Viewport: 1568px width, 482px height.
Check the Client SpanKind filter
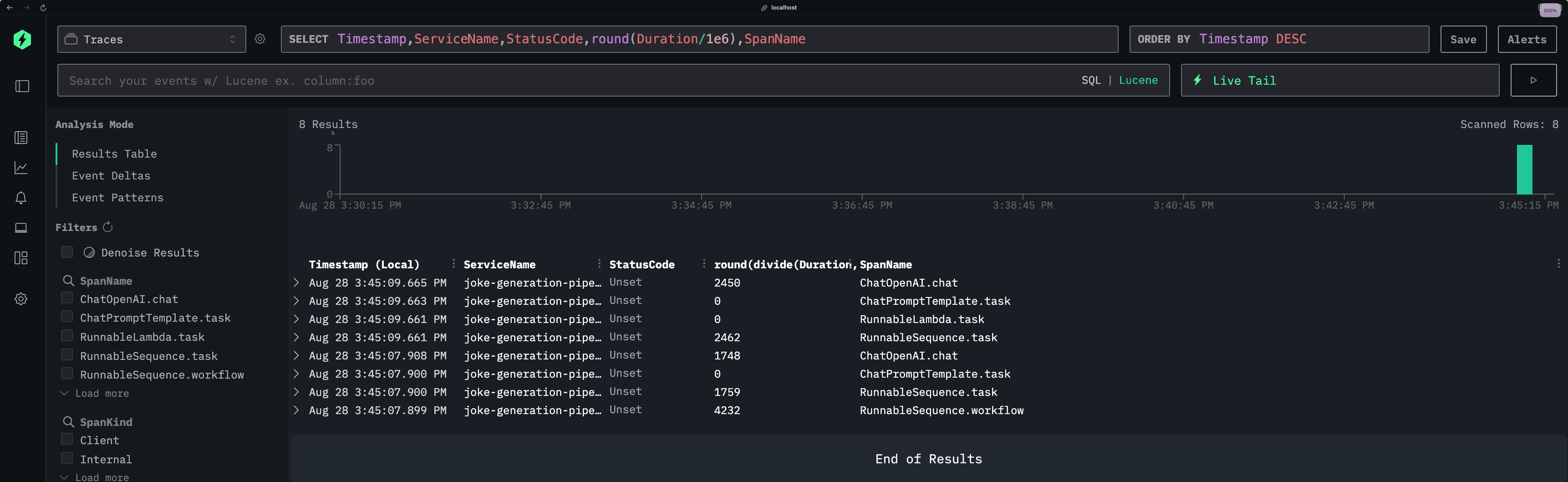tap(67, 440)
